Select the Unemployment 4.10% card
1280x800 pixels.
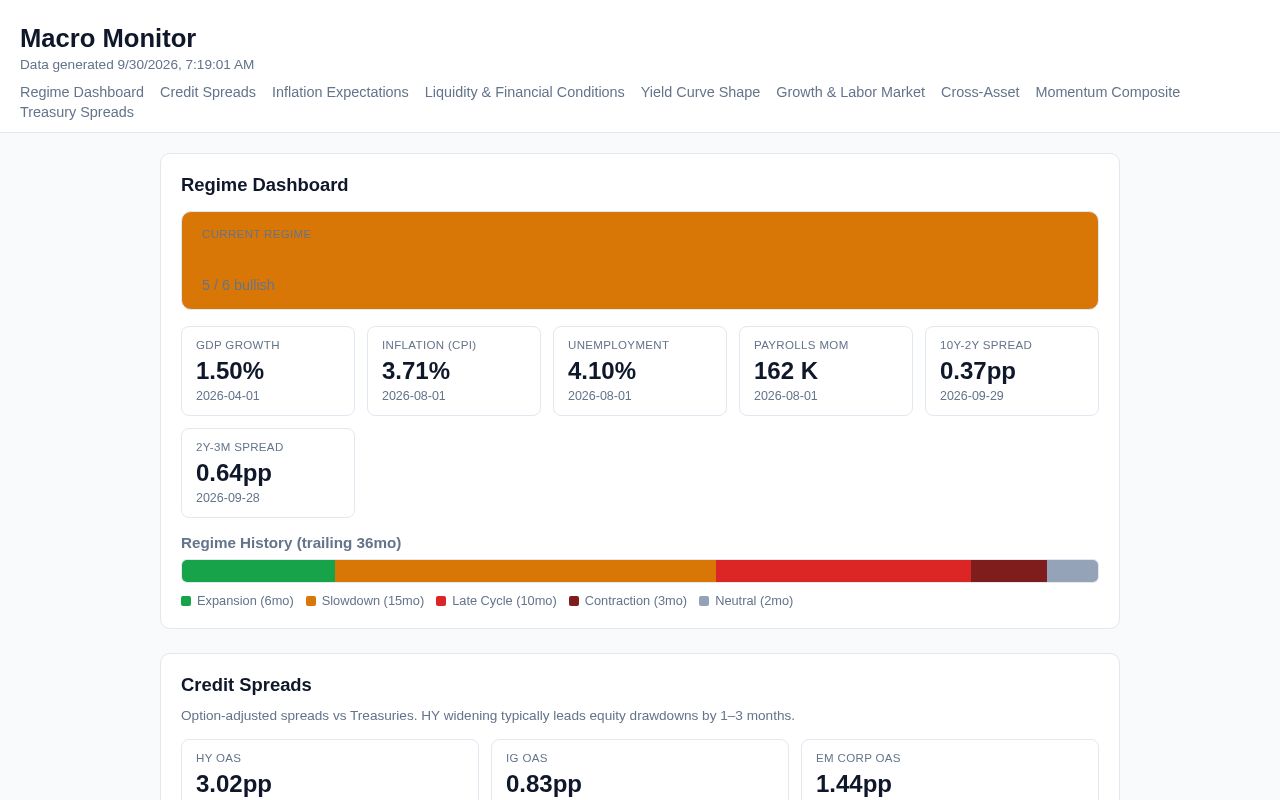pos(640,371)
